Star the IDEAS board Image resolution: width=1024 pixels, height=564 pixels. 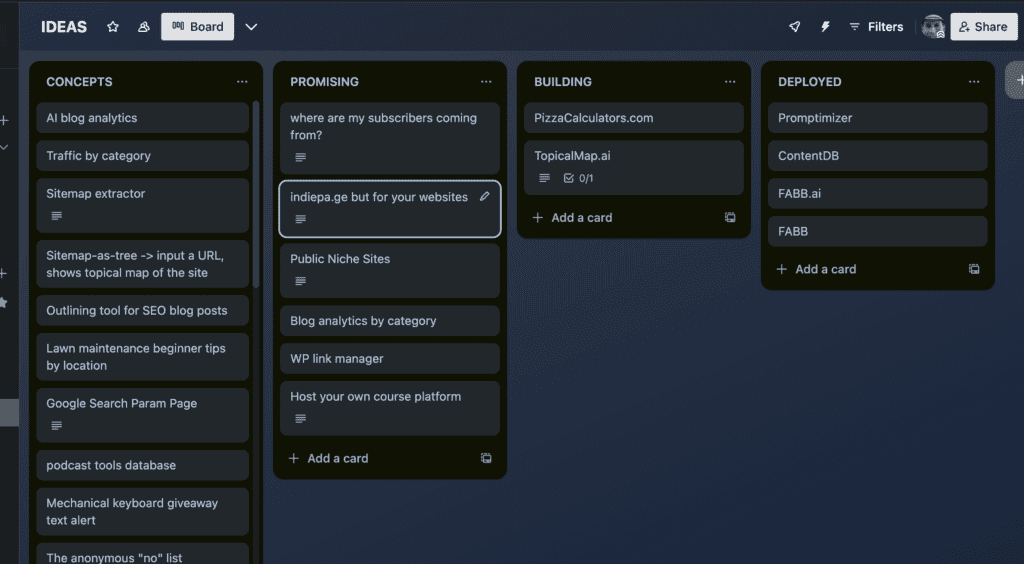pos(113,27)
